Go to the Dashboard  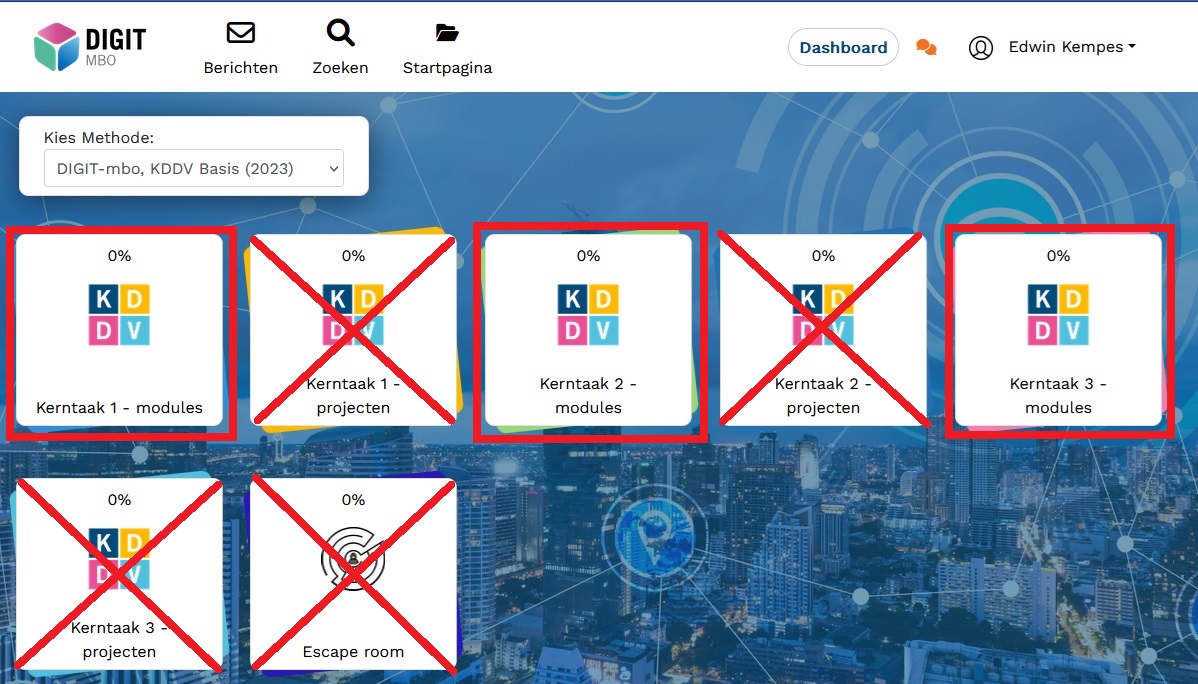(x=843, y=47)
